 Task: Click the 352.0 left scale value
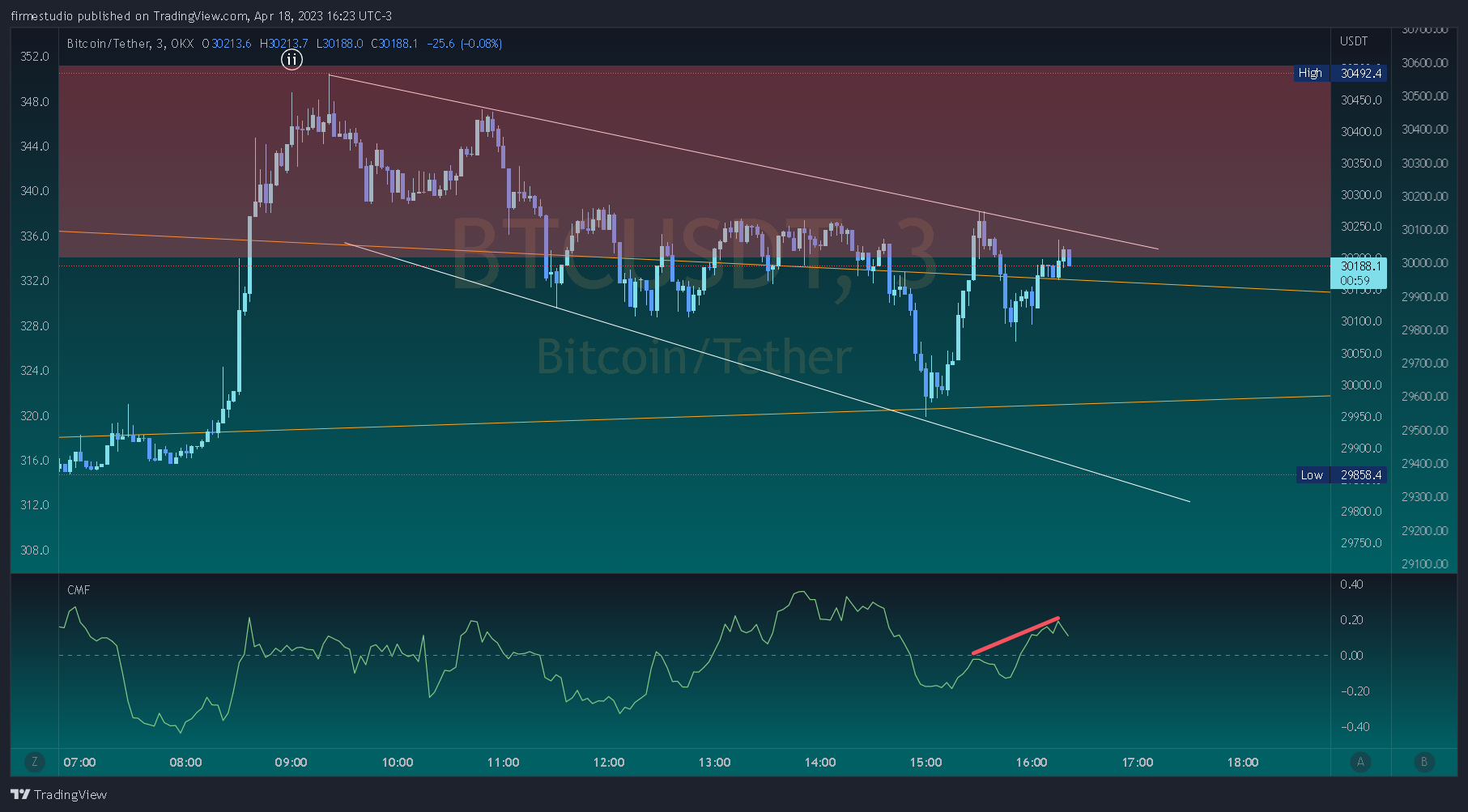click(35, 57)
